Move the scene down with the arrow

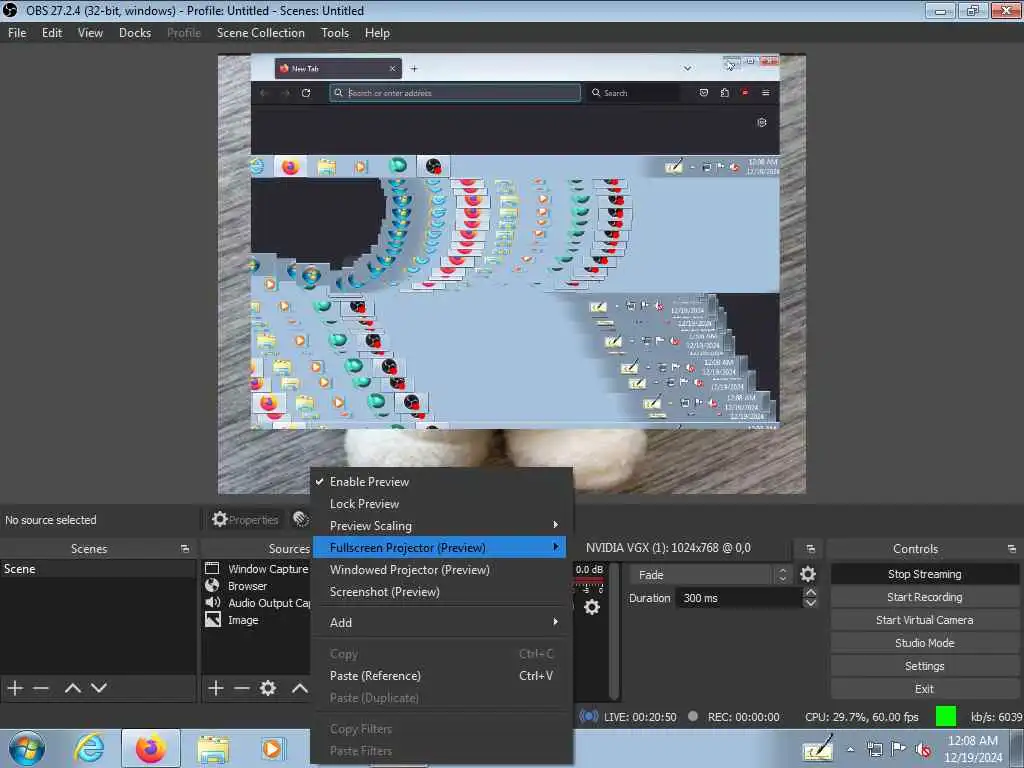pos(99,688)
